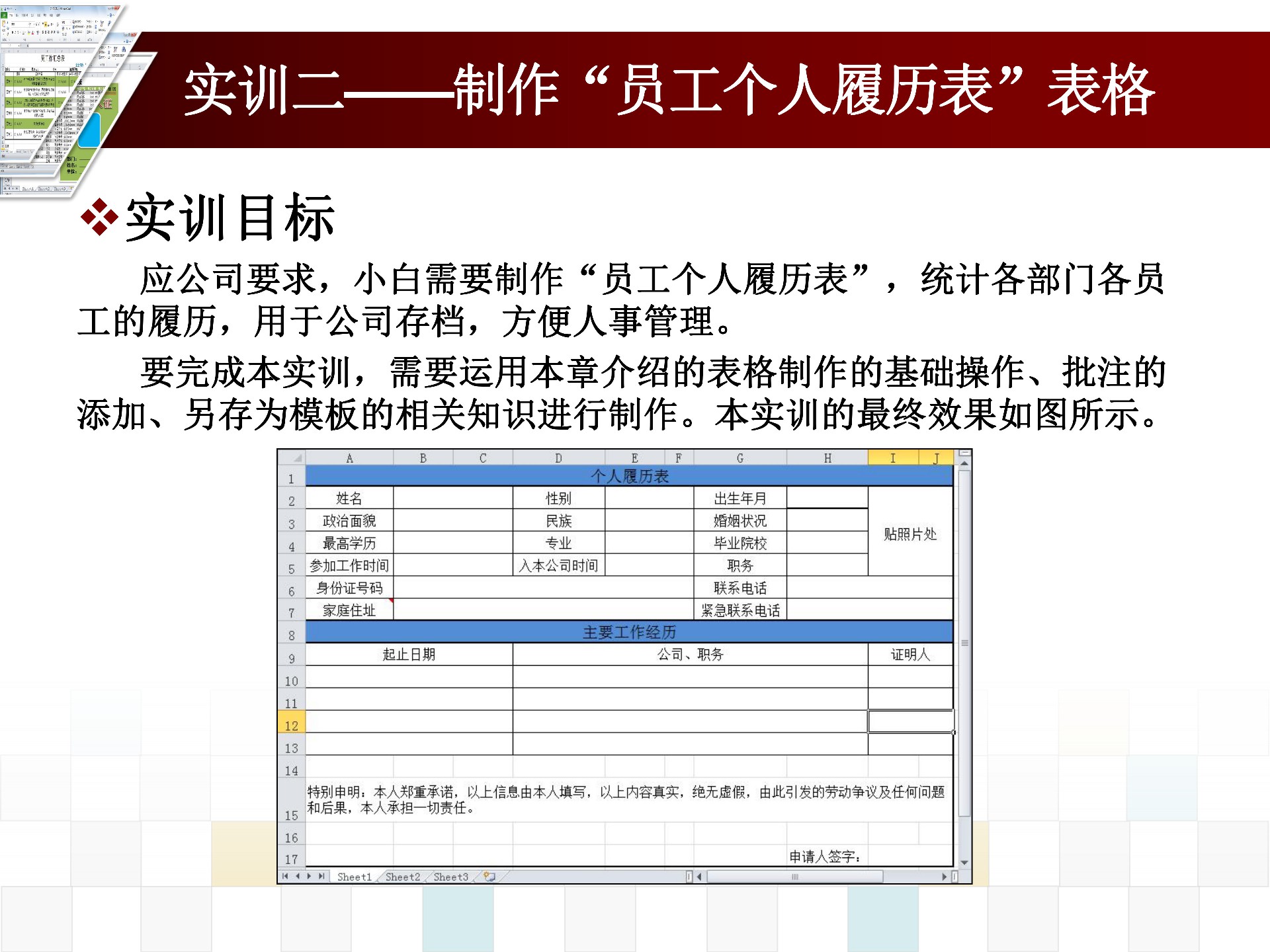Click the 贴照片处 merged cell
Screen dimensions: 1270x952
[910, 533]
